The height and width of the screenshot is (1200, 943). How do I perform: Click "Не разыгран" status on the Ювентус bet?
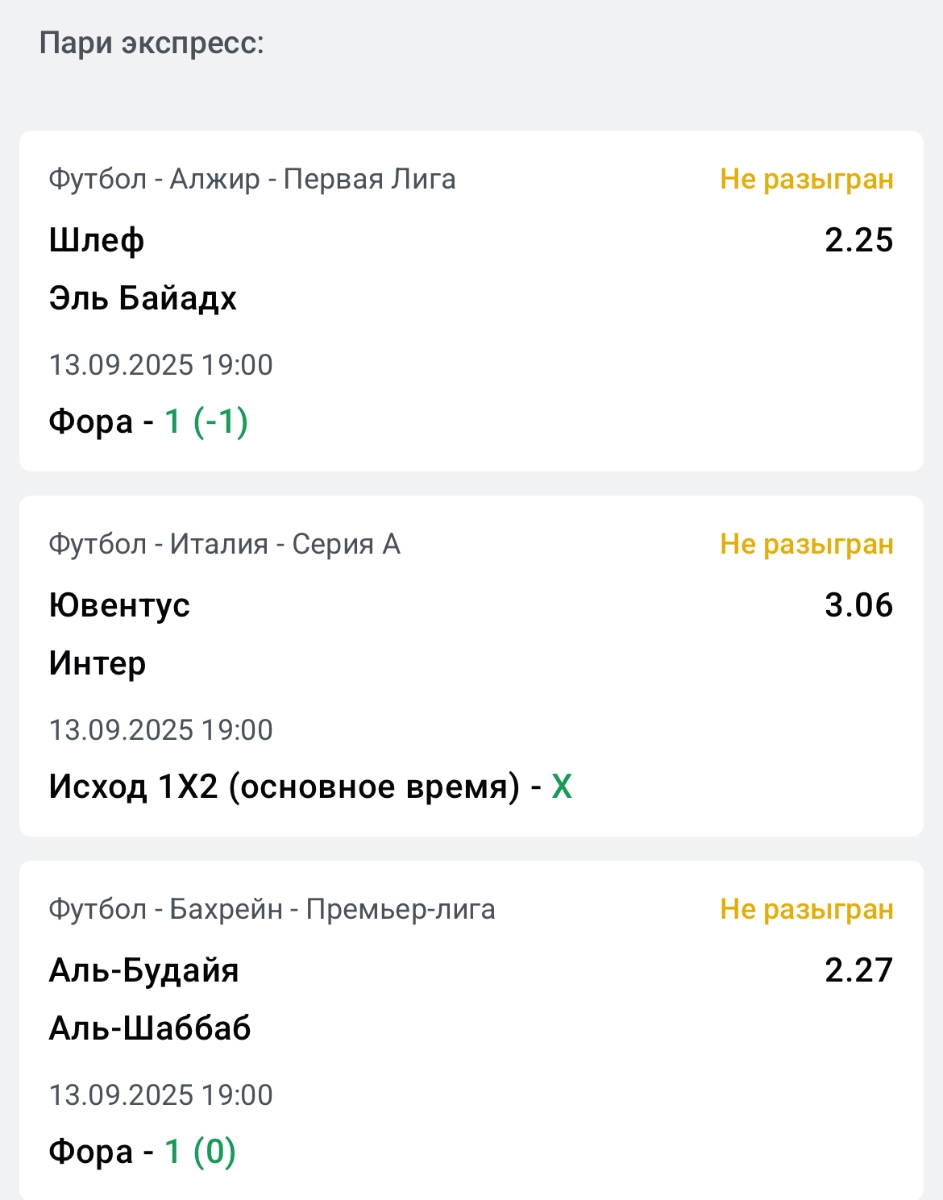[806, 544]
